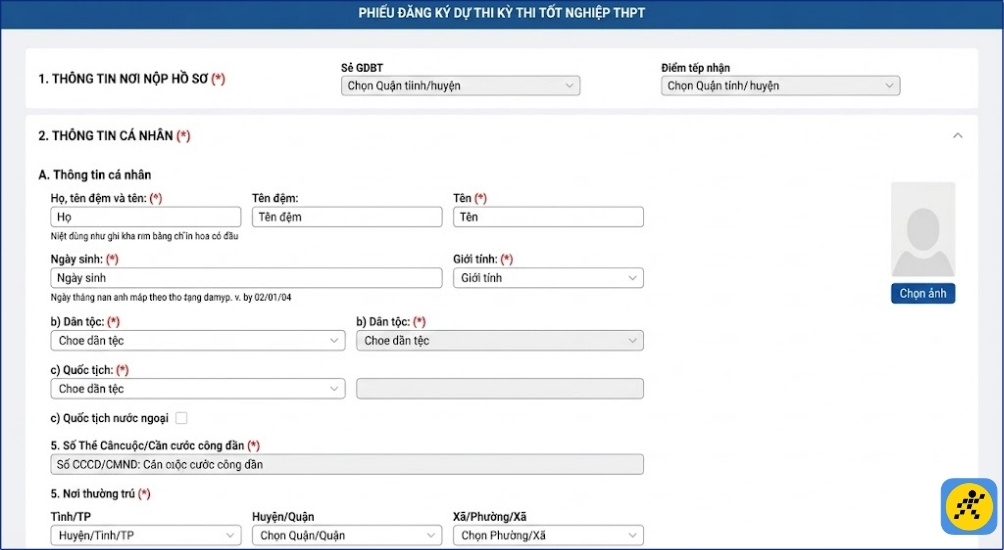Expand the Giới tính dropdown
This screenshot has height=550, width=1004.
548,278
